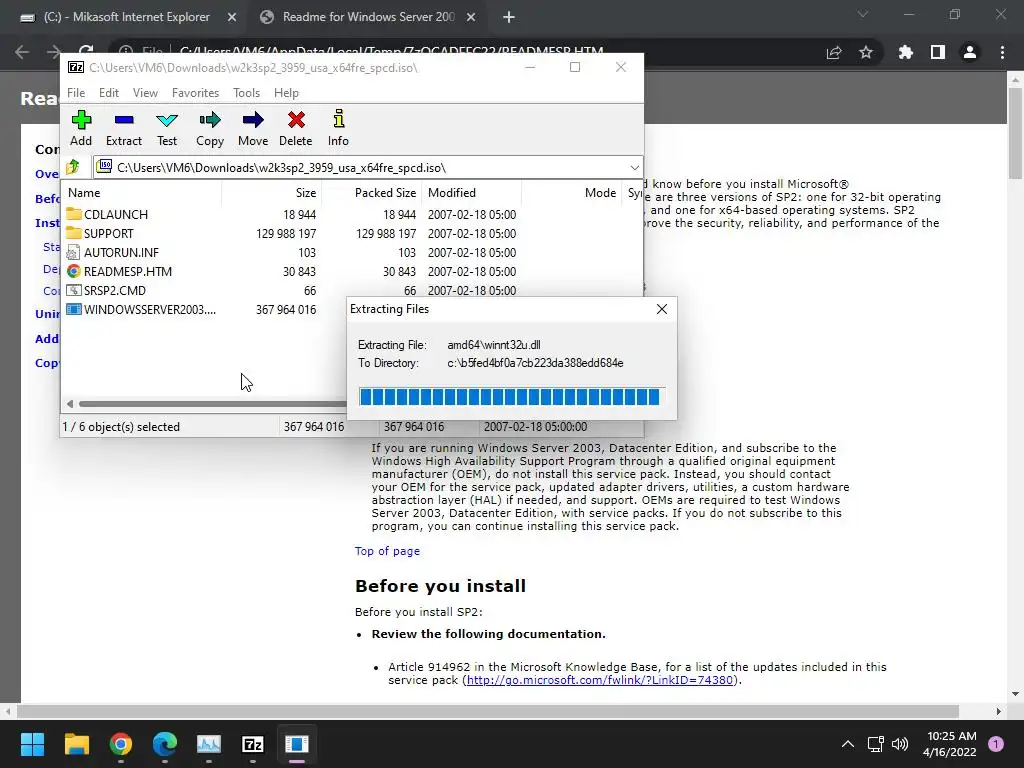1024x768 pixels.
Task: Bookmark this page with the star icon
Action: [x=866, y=52]
